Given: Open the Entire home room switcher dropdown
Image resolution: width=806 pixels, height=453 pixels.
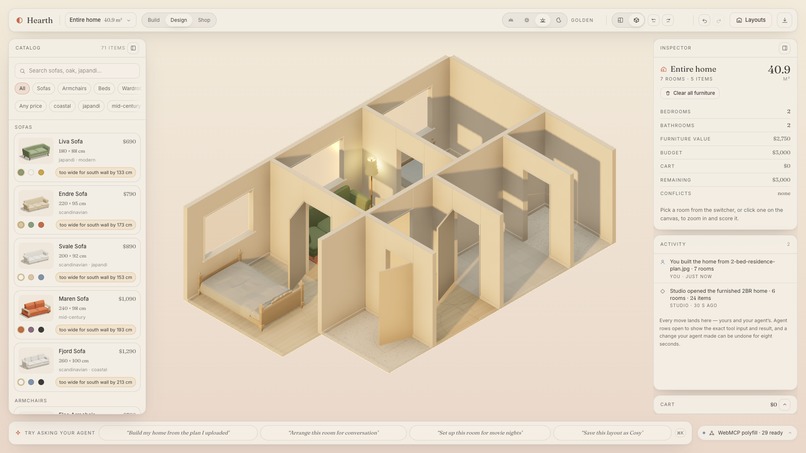Looking at the screenshot, I should pos(100,20).
